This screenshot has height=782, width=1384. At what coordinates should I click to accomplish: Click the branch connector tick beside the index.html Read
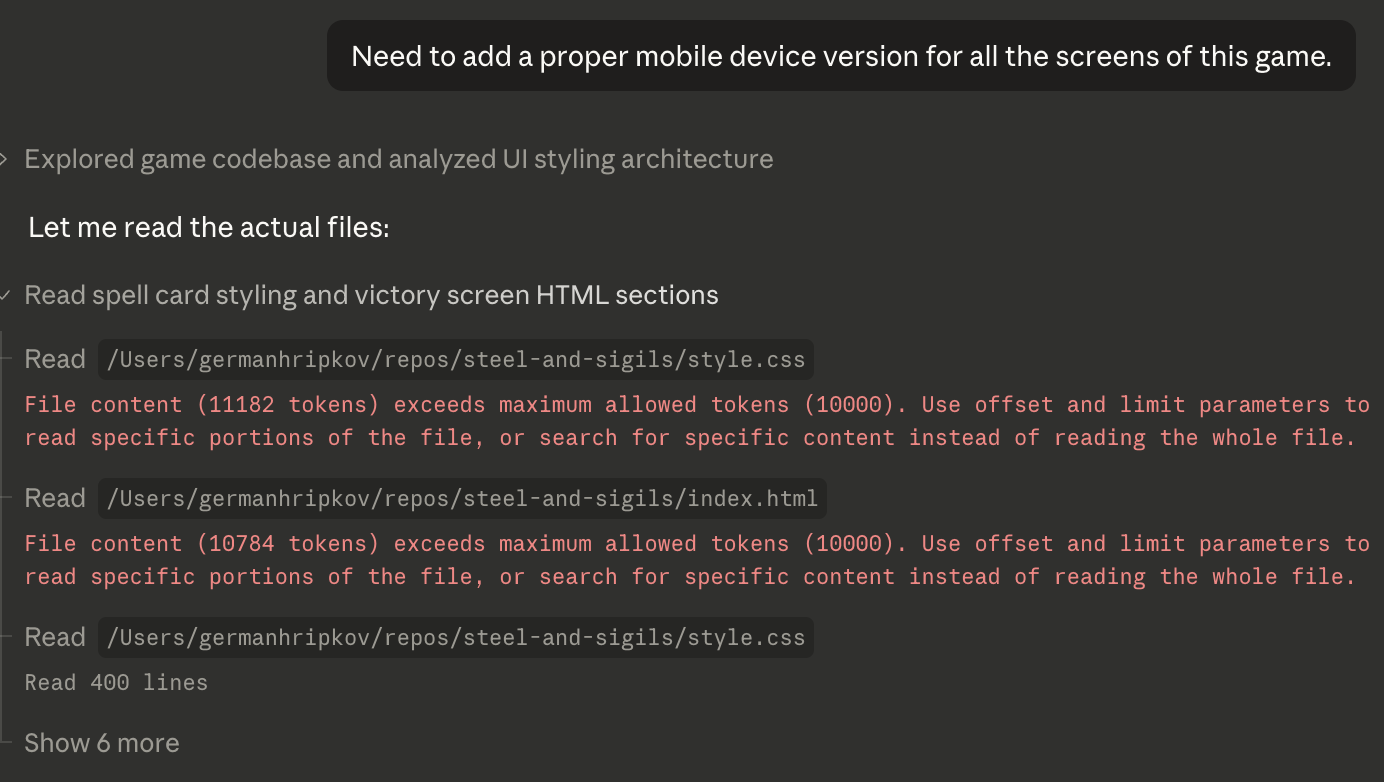[8, 498]
